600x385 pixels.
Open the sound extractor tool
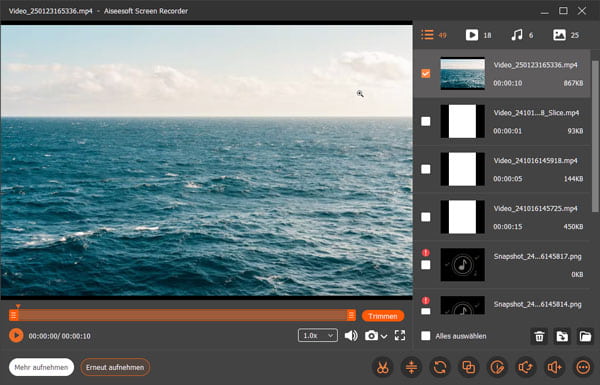526,367
